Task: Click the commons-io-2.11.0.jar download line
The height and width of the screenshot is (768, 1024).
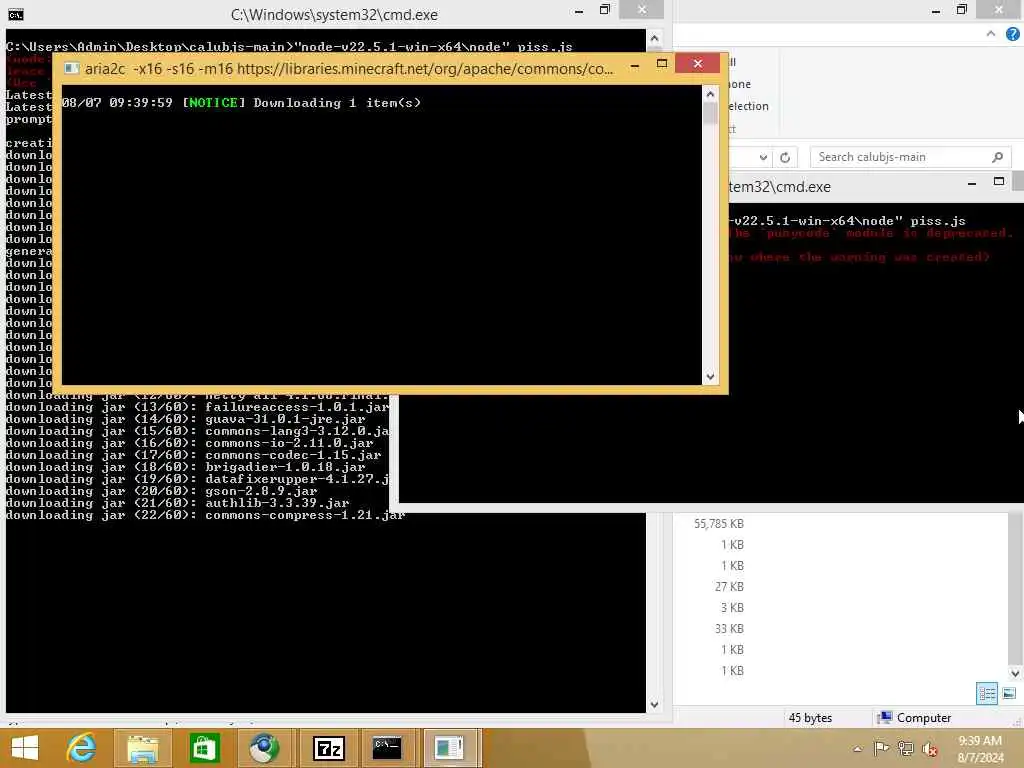Action: point(189,443)
